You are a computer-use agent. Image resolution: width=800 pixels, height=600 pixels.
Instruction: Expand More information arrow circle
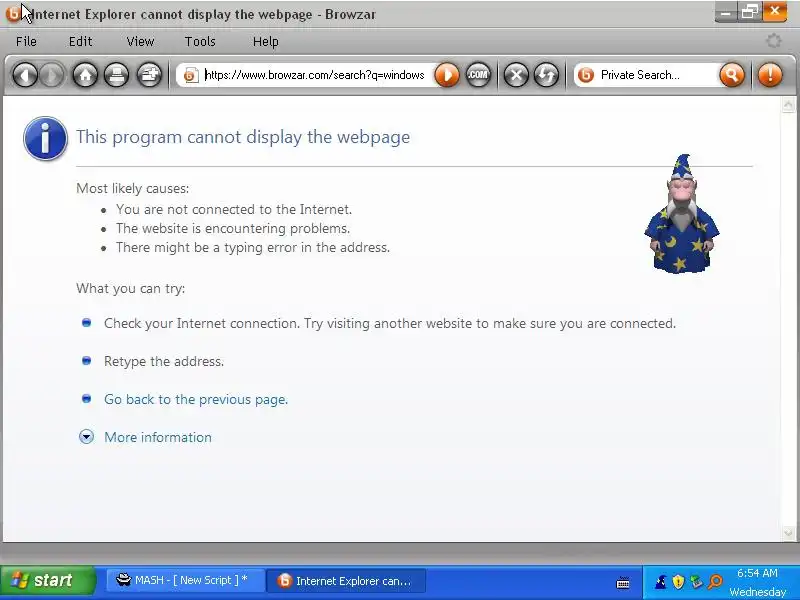click(x=86, y=437)
